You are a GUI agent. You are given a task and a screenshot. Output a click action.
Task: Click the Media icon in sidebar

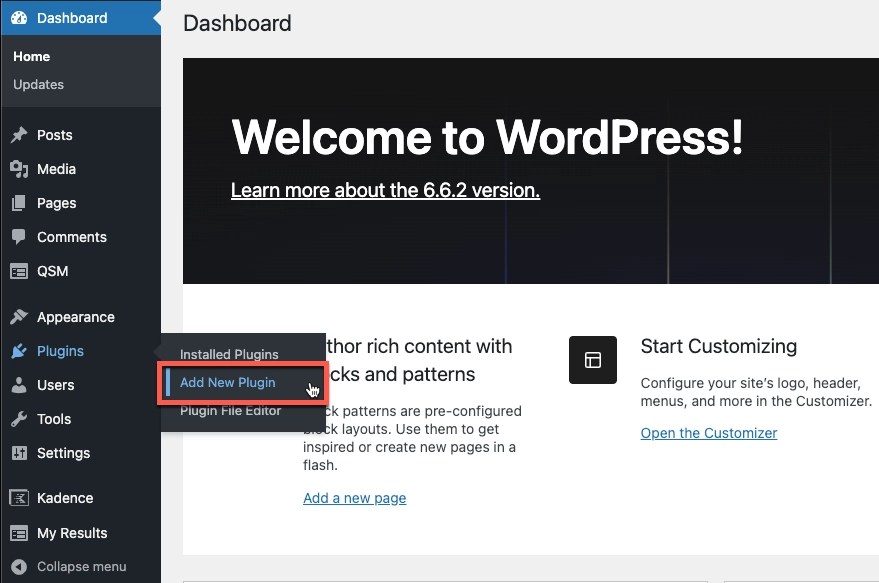[19, 169]
